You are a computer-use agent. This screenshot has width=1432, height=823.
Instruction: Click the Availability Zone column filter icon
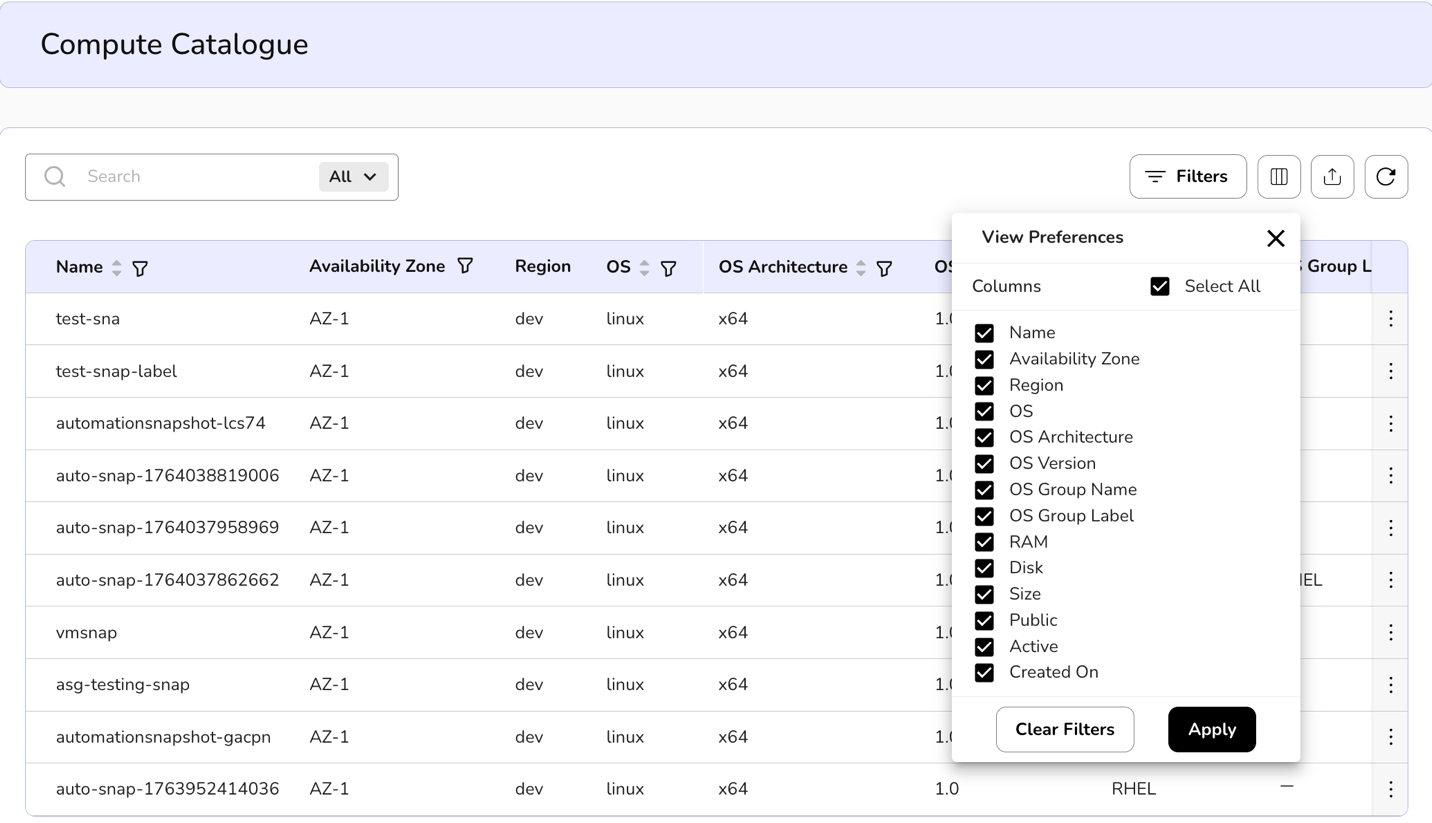click(x=465, y=266)
